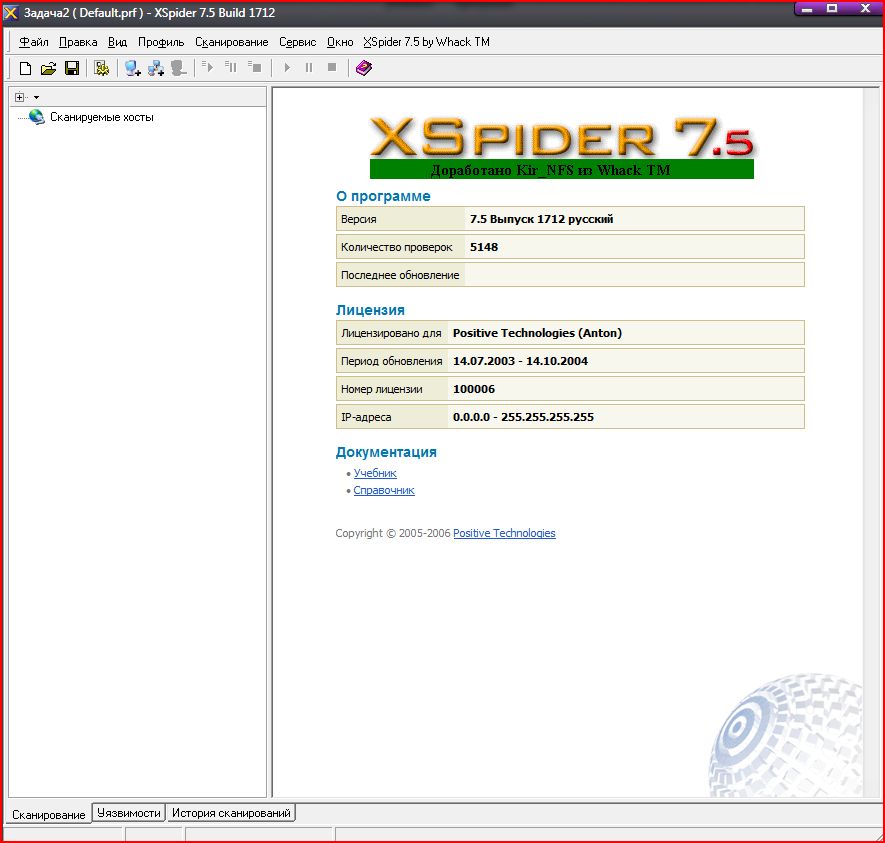The height and width of the screenshot is (843, 885).
Task: Click IP range 0.0.0.0 - 255.255.255.255
Action: tap(523, 418)
